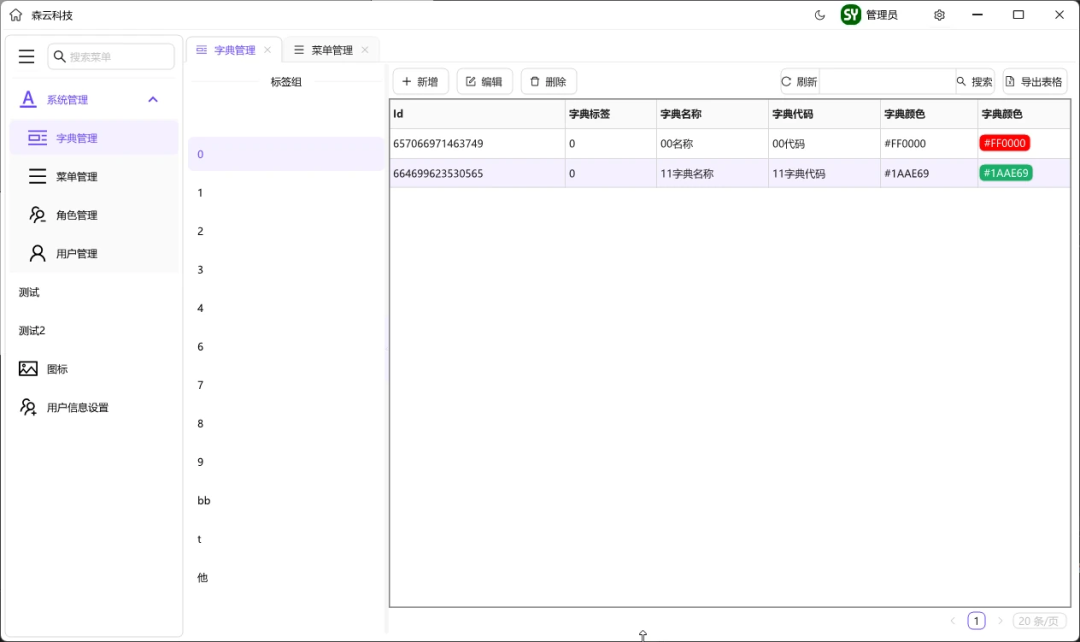Select label group 8
1080x642 pixels.
pyautogui.click(x=286, y=423)
